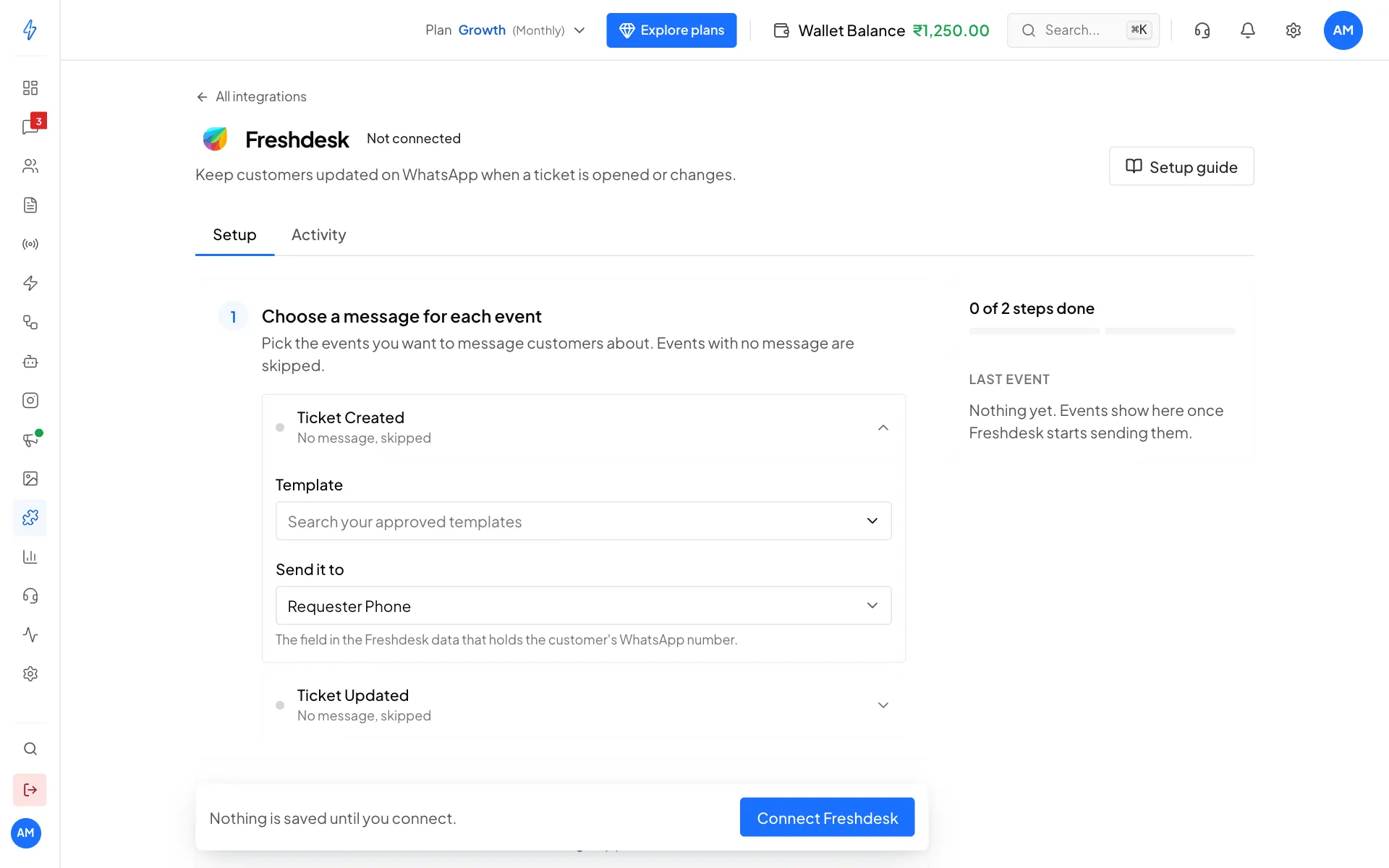This screenshot has height=868, width=1389.
Task: Open the lightning bolt automation icon in sidebar
Action: (30, 284)
